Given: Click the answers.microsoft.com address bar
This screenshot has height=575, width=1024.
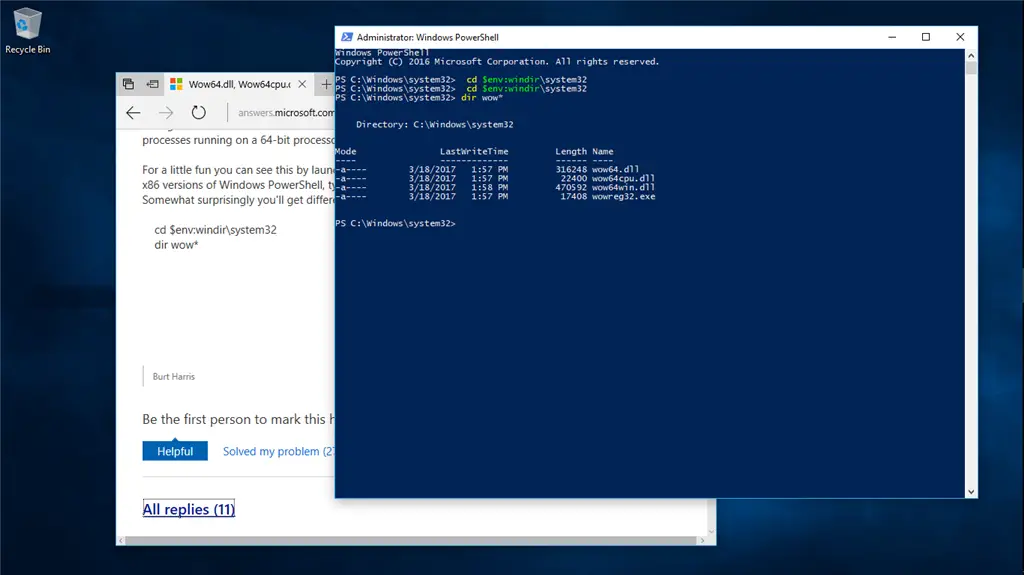Looking at the screenshot, I should (x=285, y=112).
